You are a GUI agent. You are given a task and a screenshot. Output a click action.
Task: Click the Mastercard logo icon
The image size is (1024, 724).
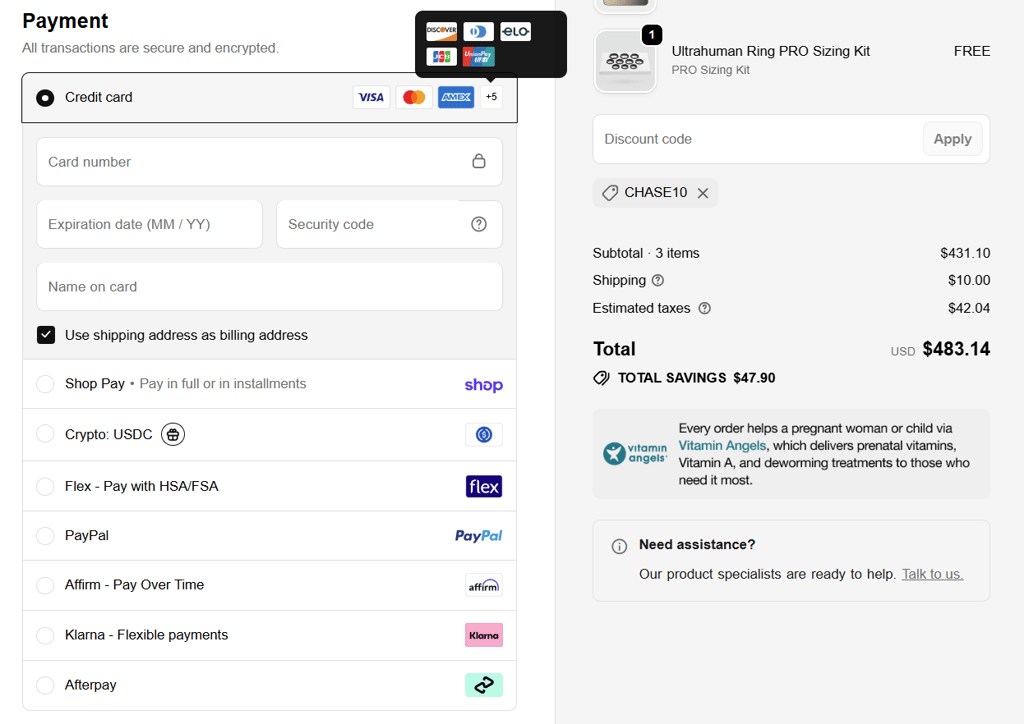pyautogui.click(x=414, y=97)
